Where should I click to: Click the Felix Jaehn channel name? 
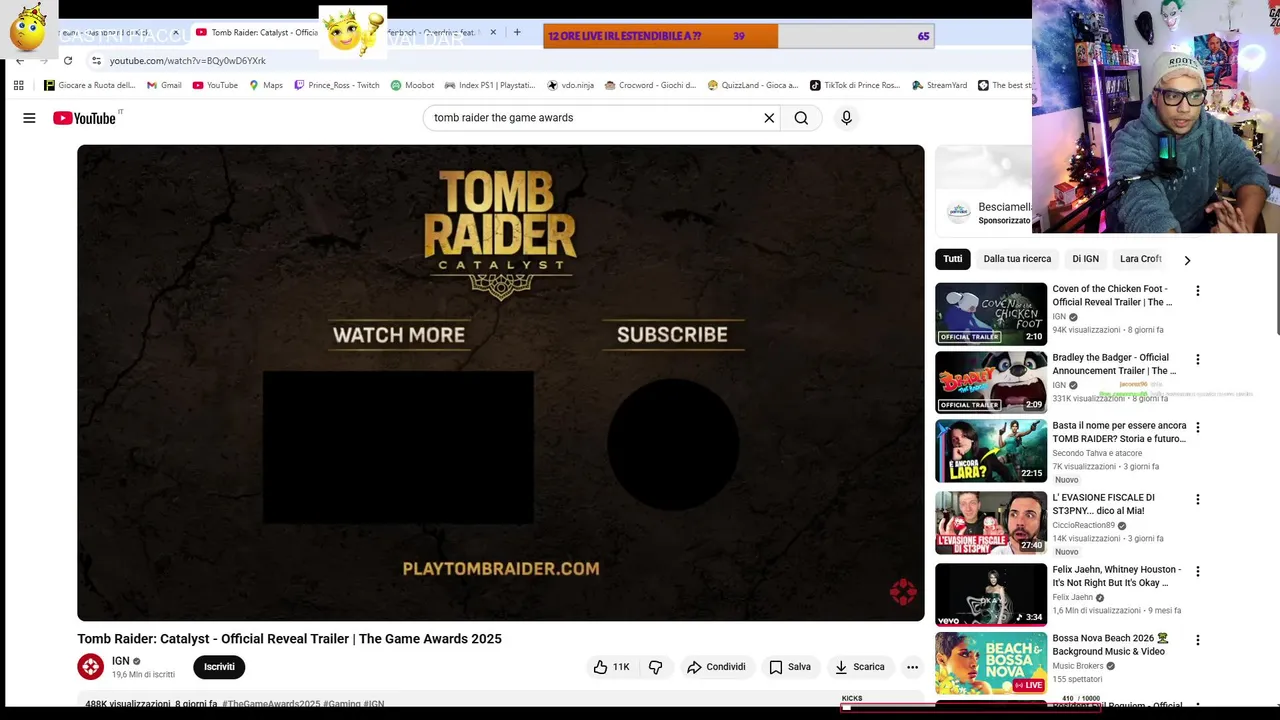pyautogui.click(x=1072, y=597)
